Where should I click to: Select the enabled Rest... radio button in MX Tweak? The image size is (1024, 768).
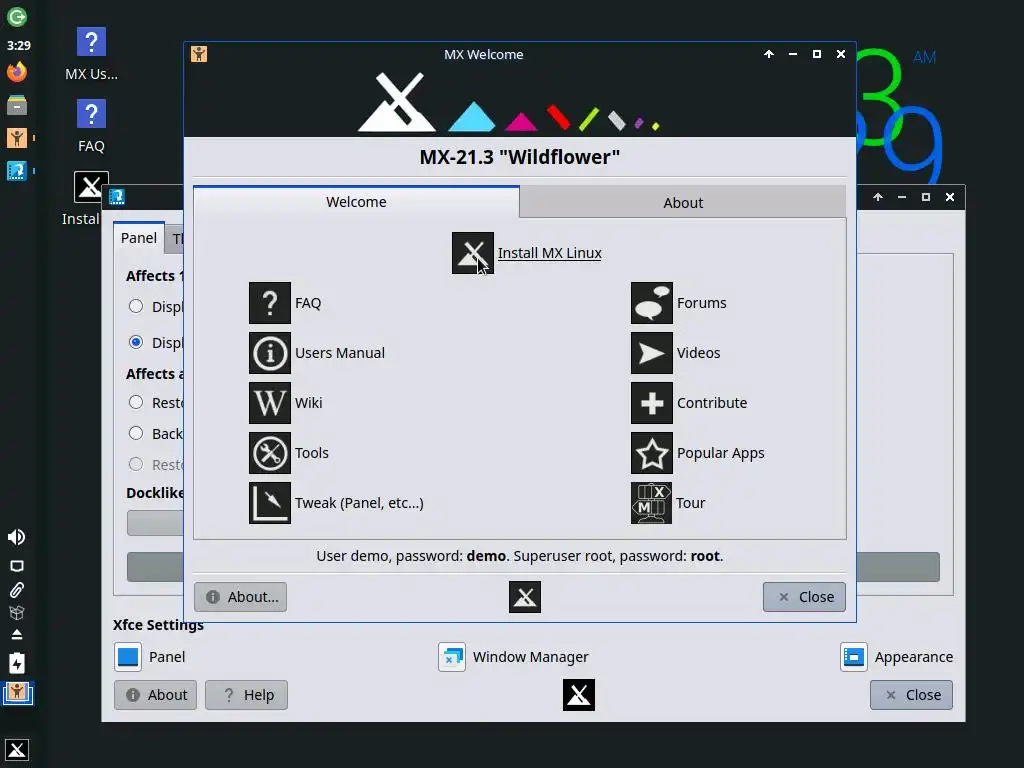click(x=136, y=402)
